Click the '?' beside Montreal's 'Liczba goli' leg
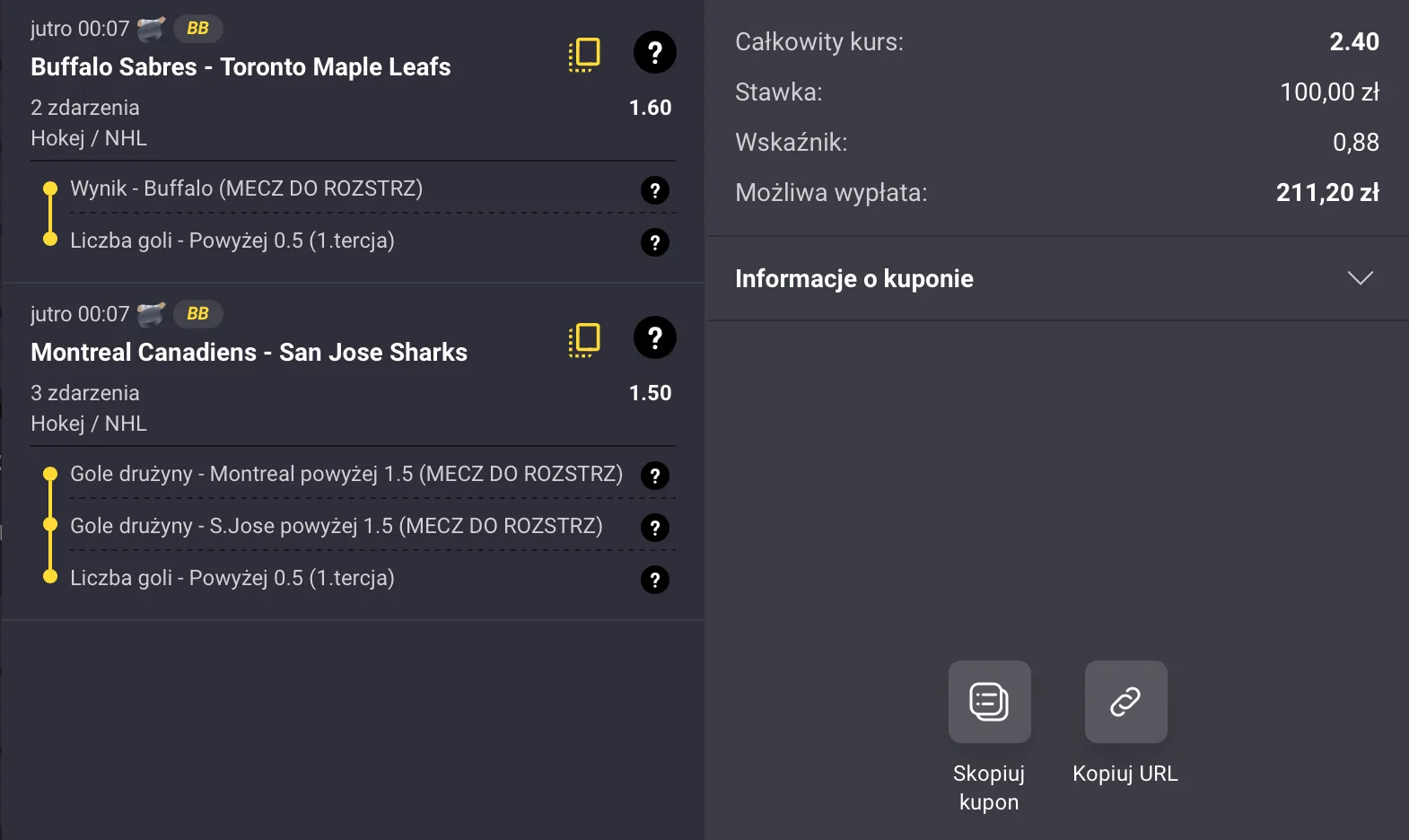1409x840 pixels. (655, 580)
